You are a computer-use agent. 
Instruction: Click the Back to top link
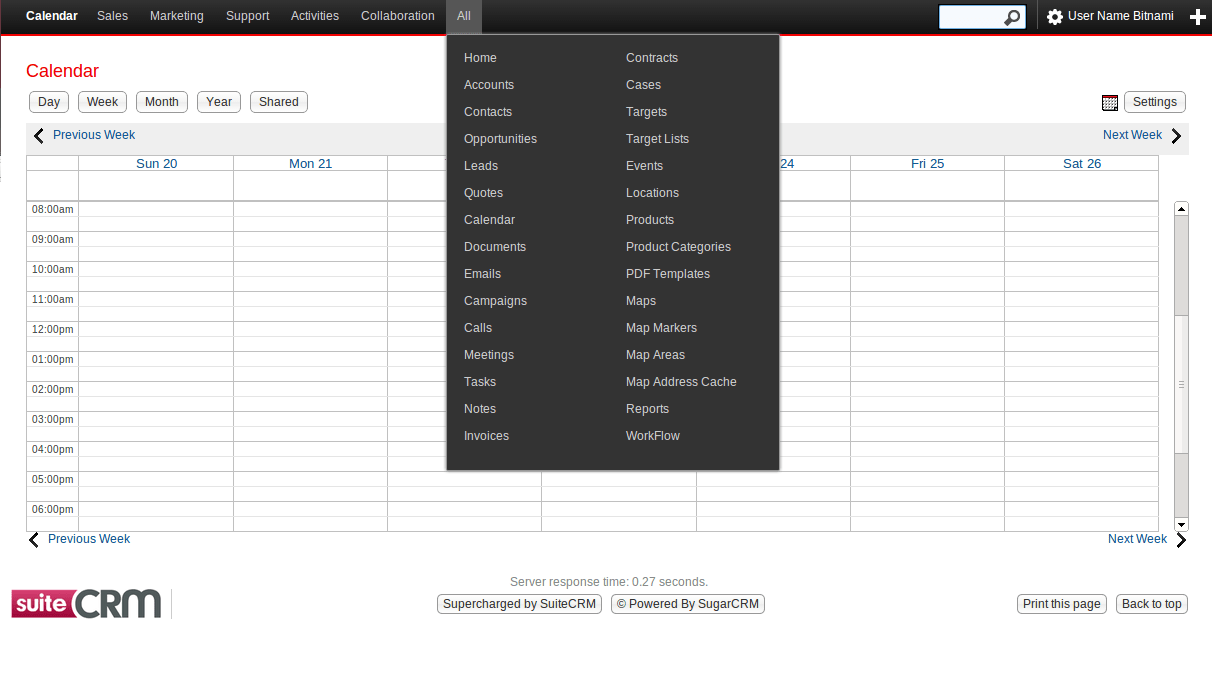(1151, 603)
